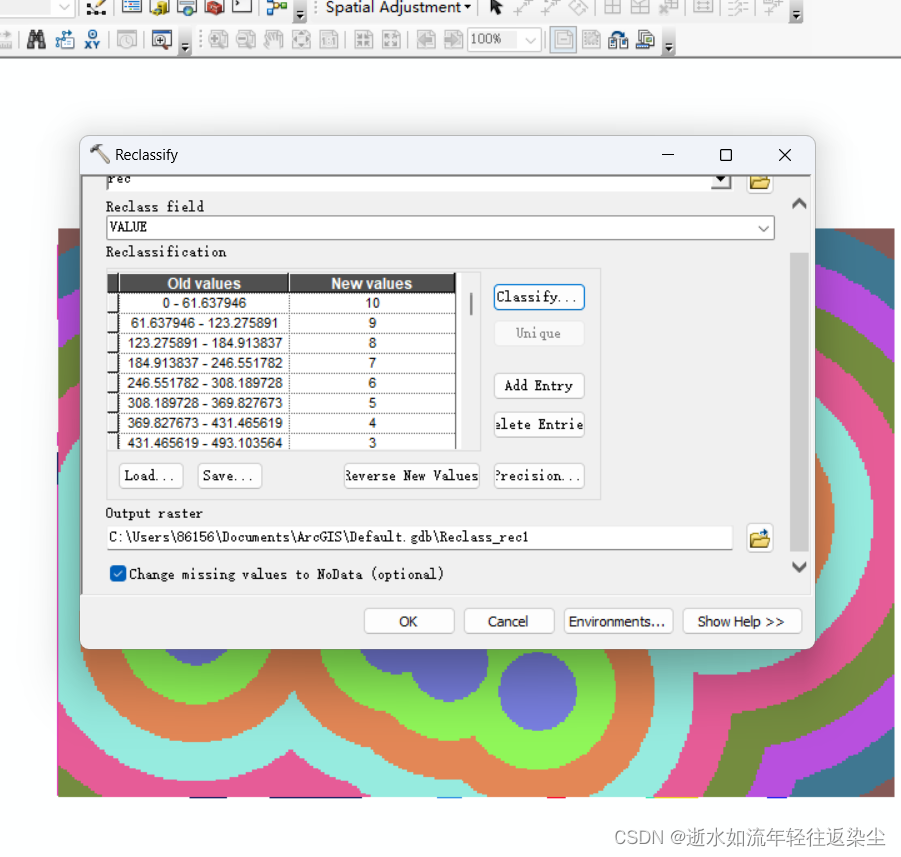Open the Find binoculars tool
The image size is (901, 857).
[x=36, y=40]
